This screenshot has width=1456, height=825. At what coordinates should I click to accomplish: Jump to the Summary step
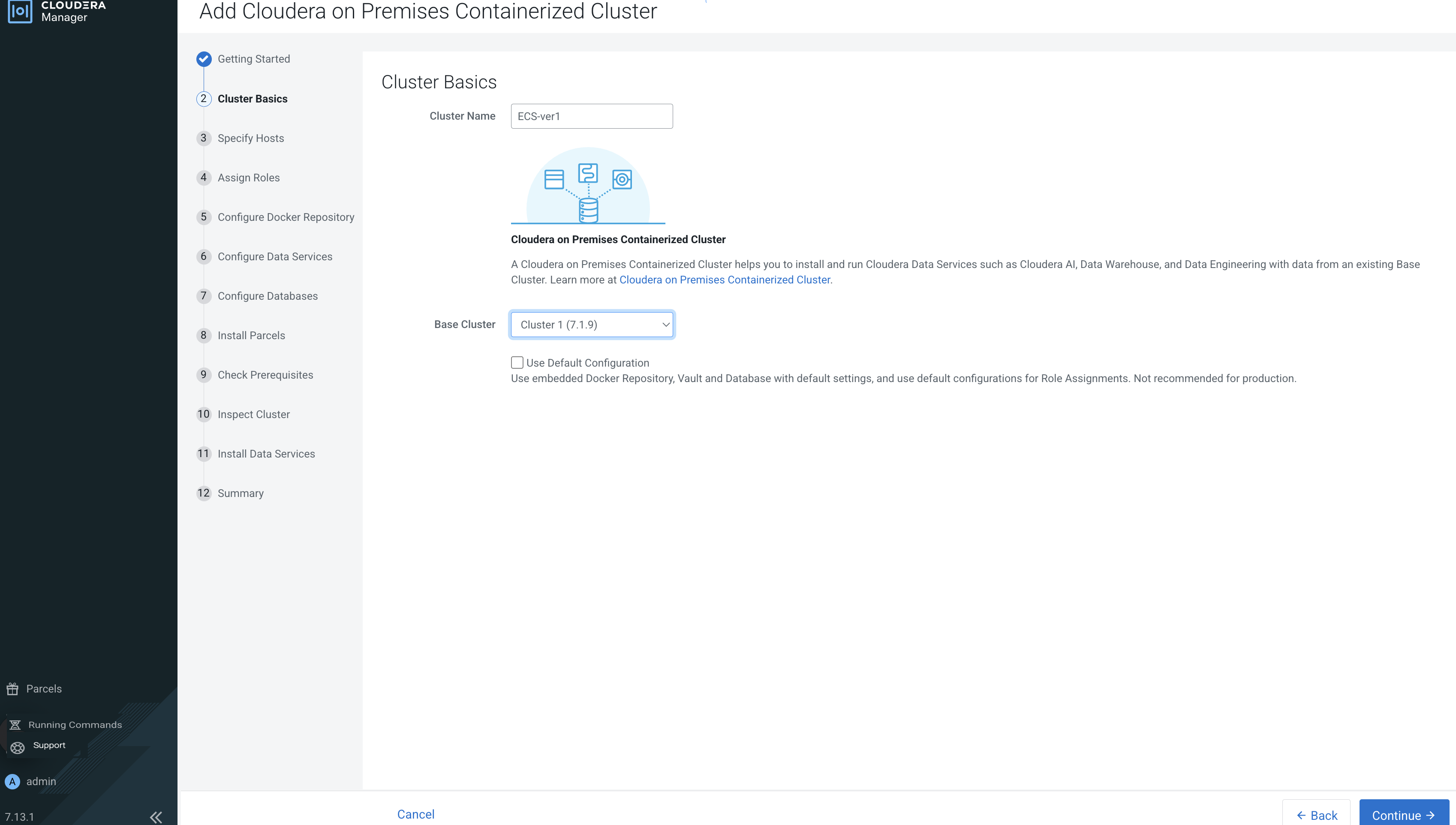[x=240, y=493]
